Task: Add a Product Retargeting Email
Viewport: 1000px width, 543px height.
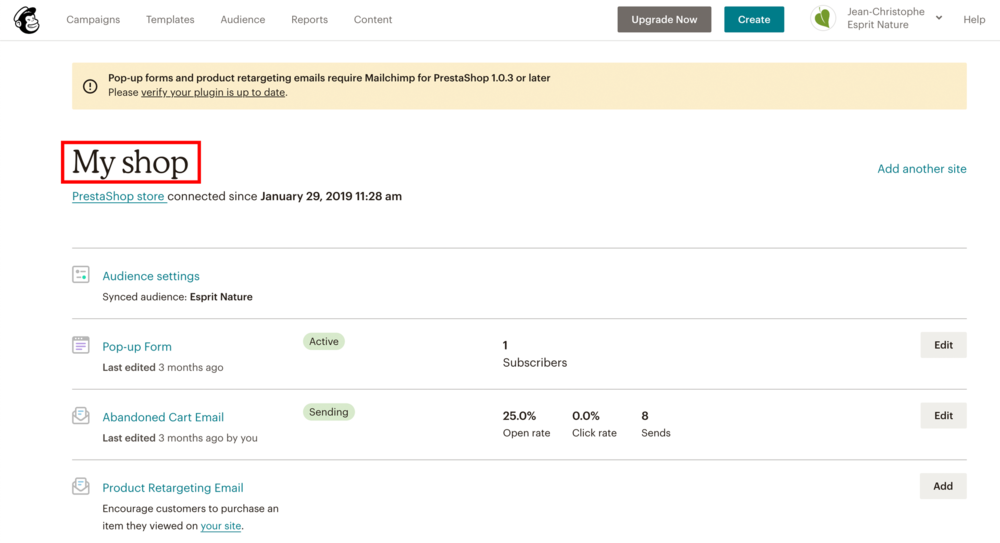Action: click(x=943, y=486)
